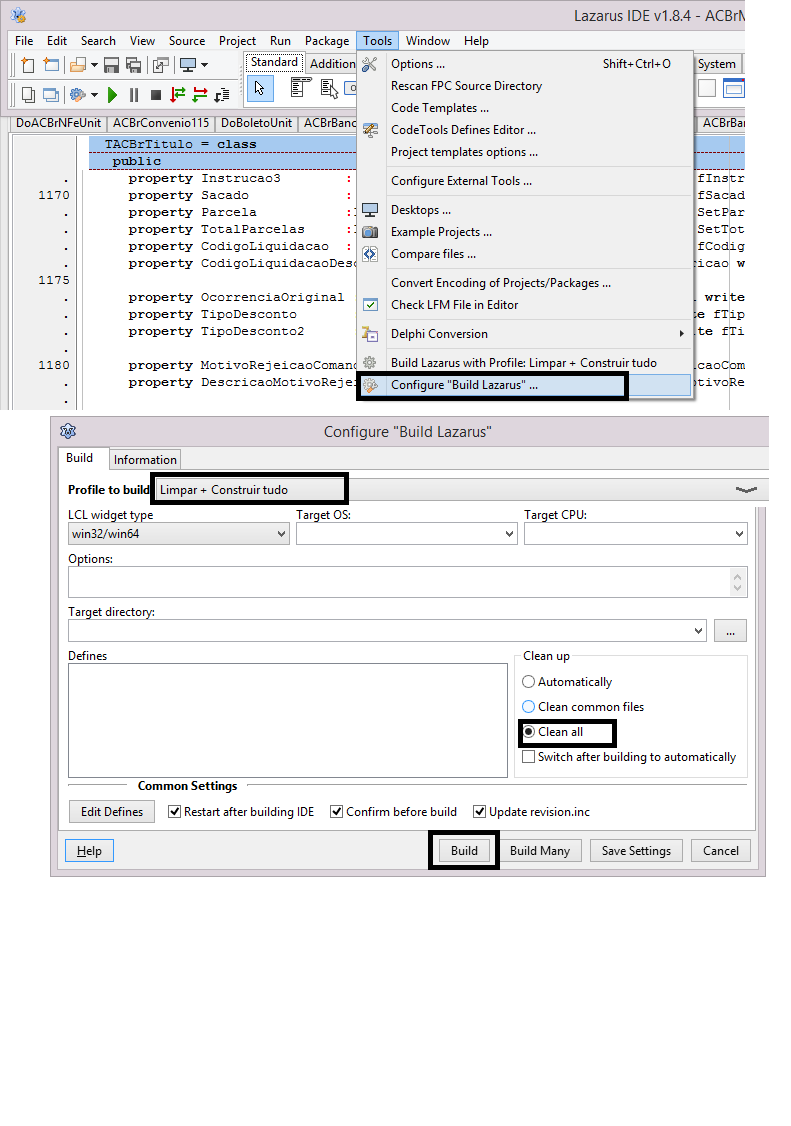Expand the Delphi Conversion submenu
Image resolution: width=791 pixels, height=1126 pixels.
681,334
